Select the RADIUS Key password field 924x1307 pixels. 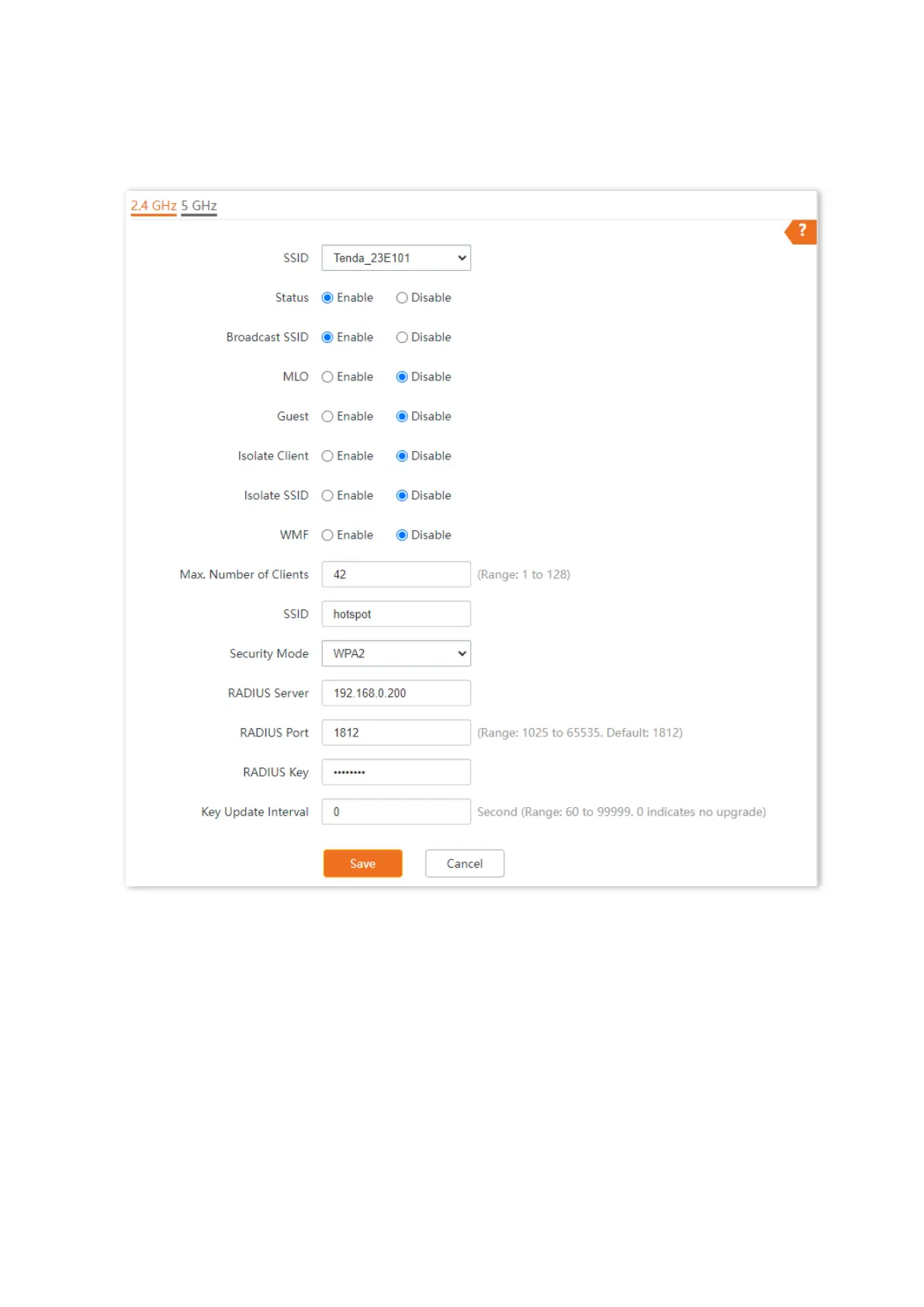396,772
